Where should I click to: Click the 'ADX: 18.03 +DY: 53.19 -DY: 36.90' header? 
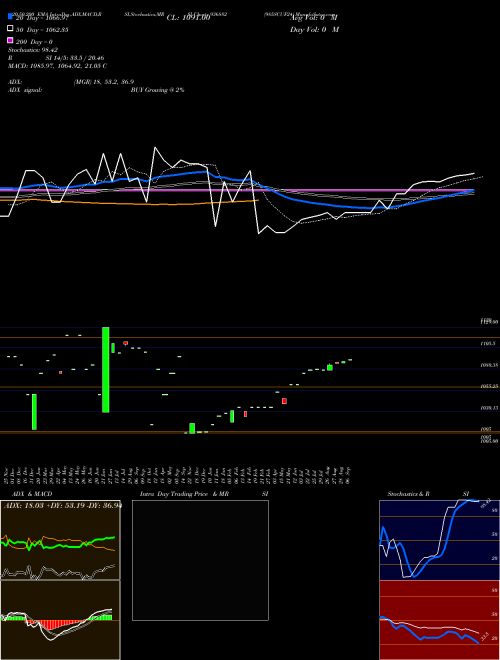[x=63, y=505]
